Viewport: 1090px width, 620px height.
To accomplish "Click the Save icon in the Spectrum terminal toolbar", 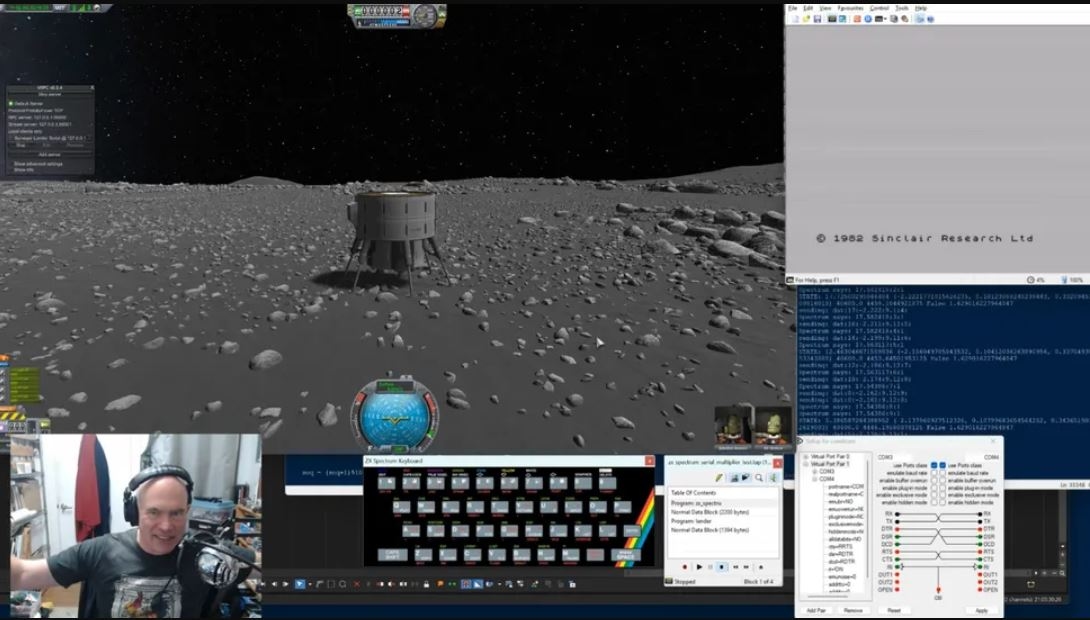I will tap(818, 19).
